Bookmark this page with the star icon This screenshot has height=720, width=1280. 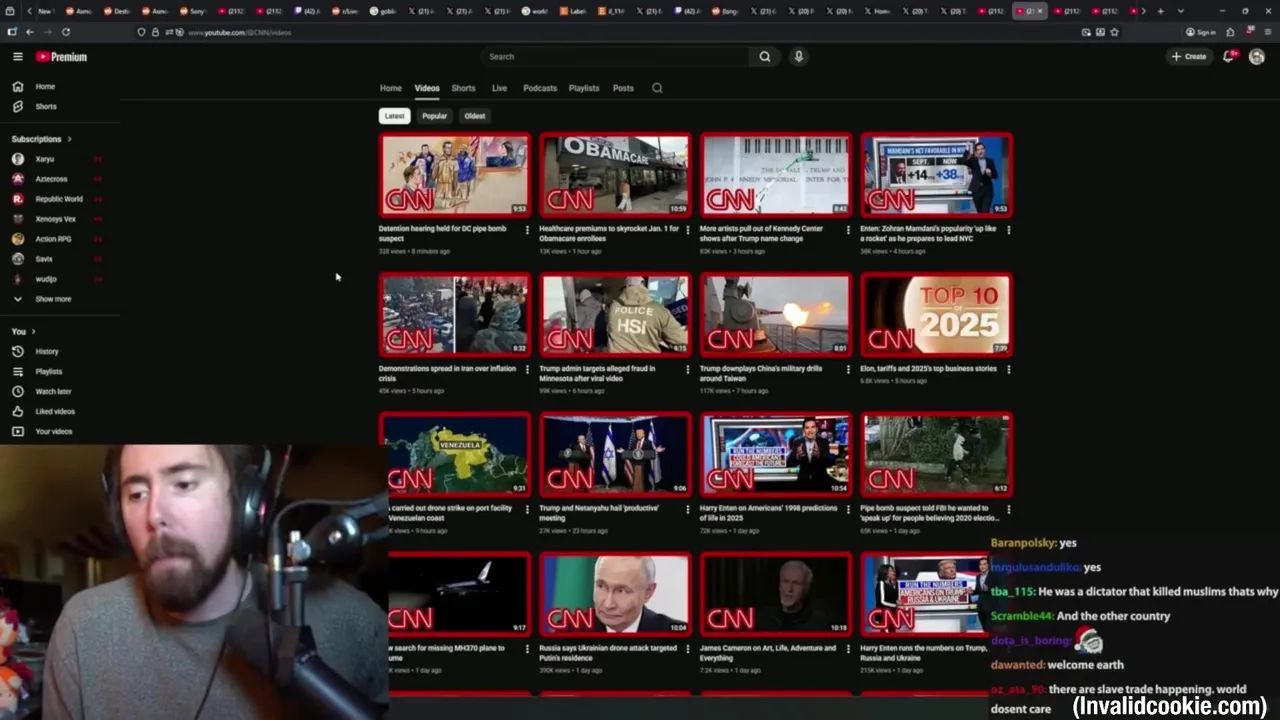tap(1114, 32)
